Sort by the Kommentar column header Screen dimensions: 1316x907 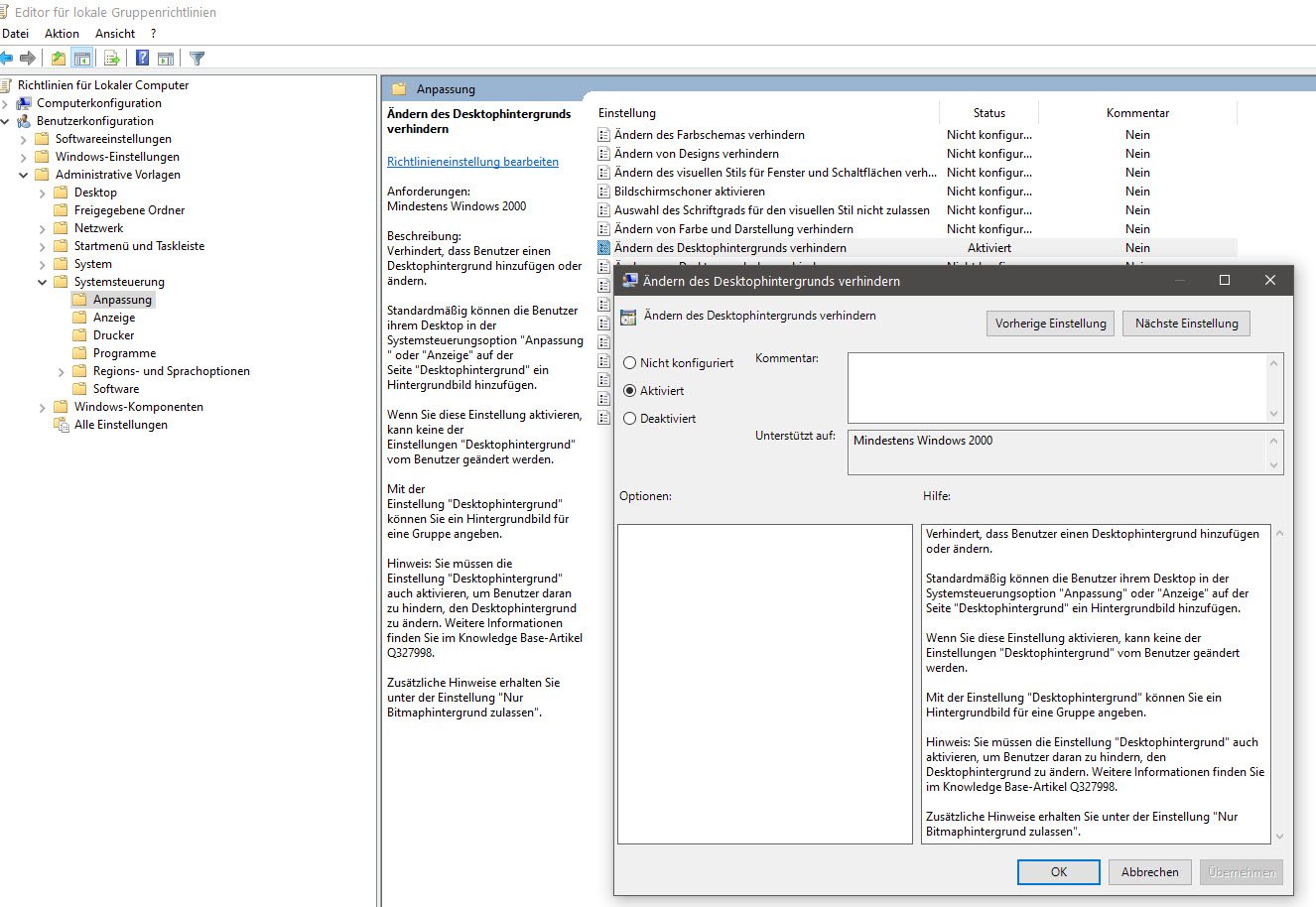click(x=1137, y=113)
